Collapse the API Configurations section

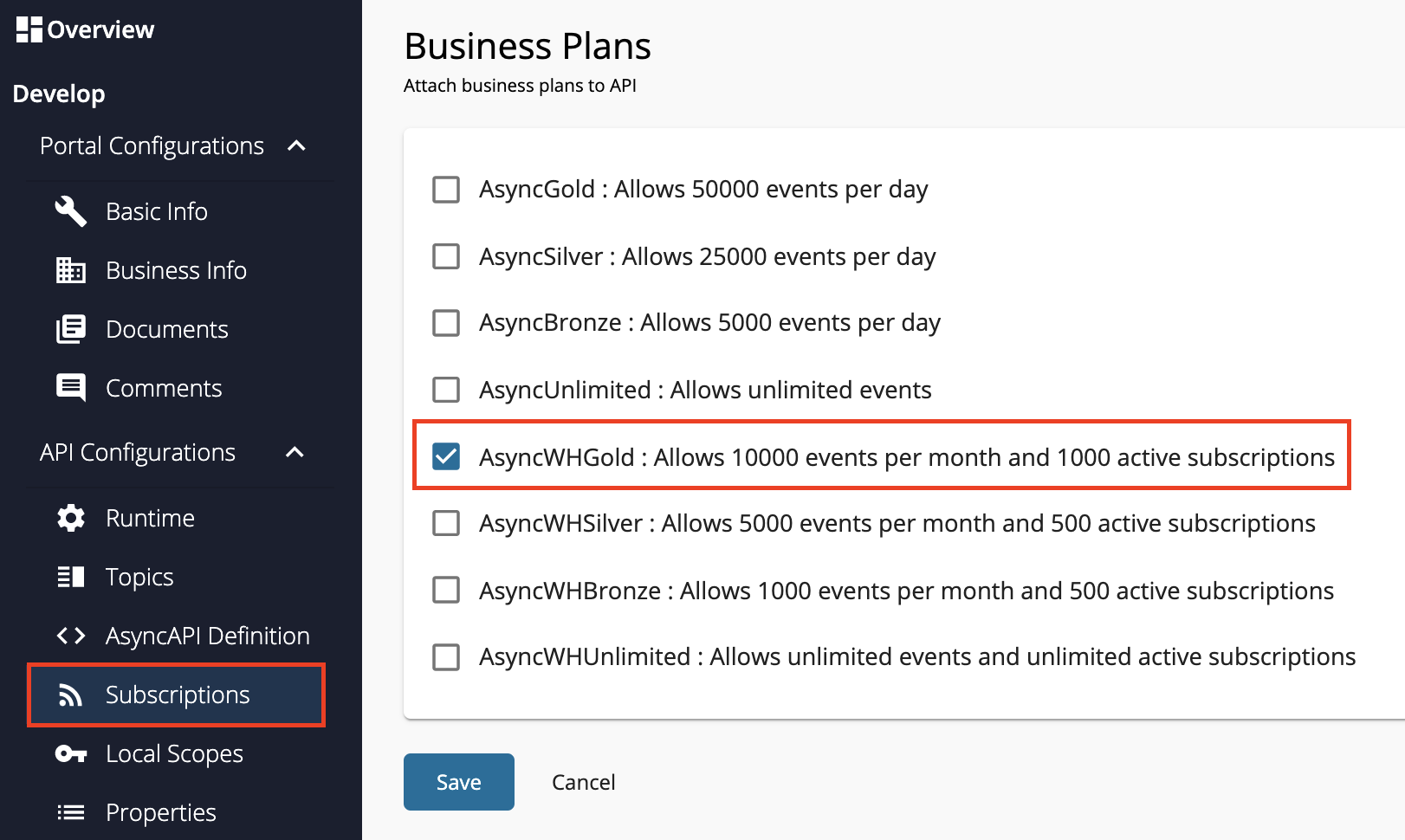click(295, 452)
